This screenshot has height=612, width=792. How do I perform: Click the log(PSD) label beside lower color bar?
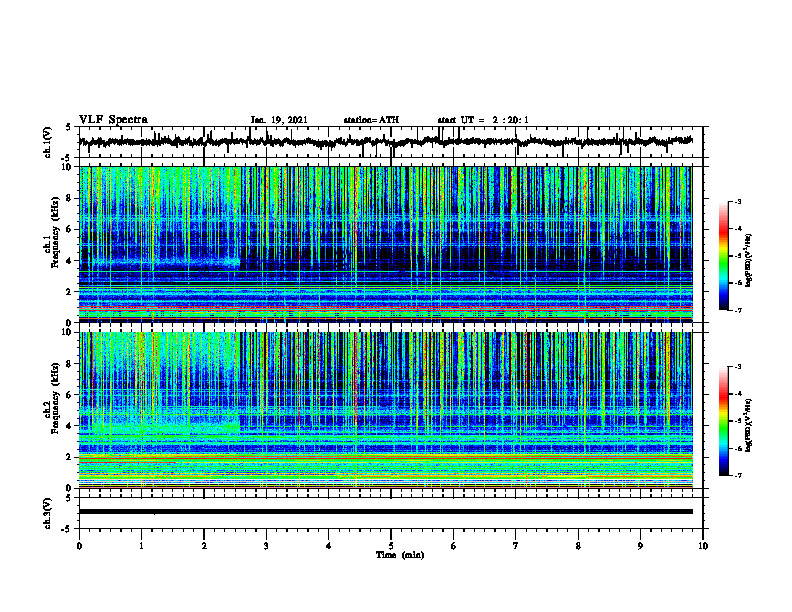click(x=749, y=425)
